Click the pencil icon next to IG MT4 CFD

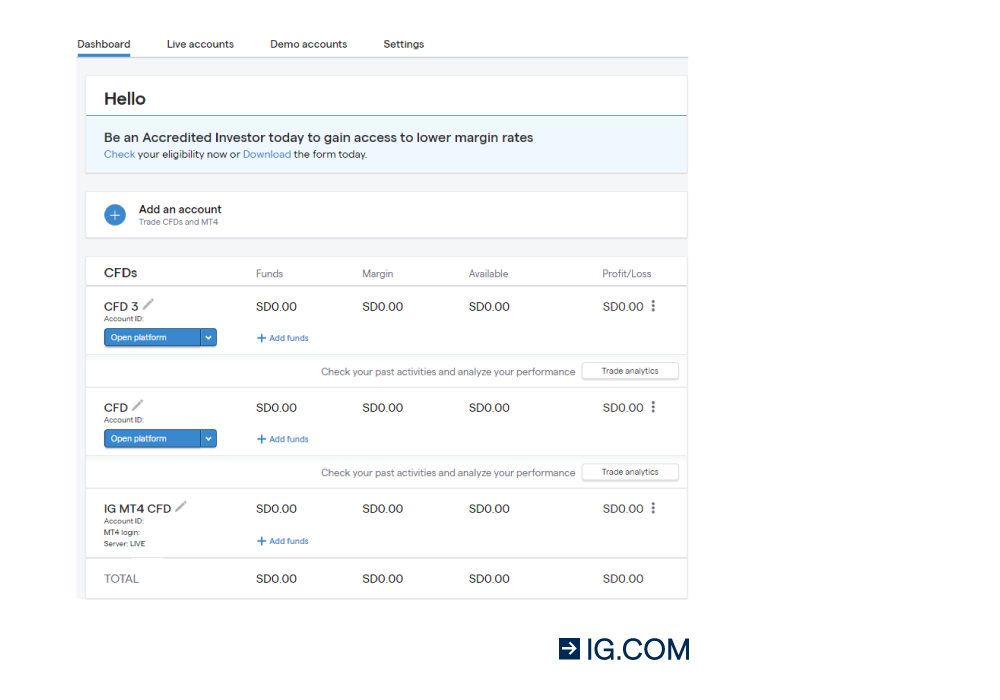(x=180, y=505)
